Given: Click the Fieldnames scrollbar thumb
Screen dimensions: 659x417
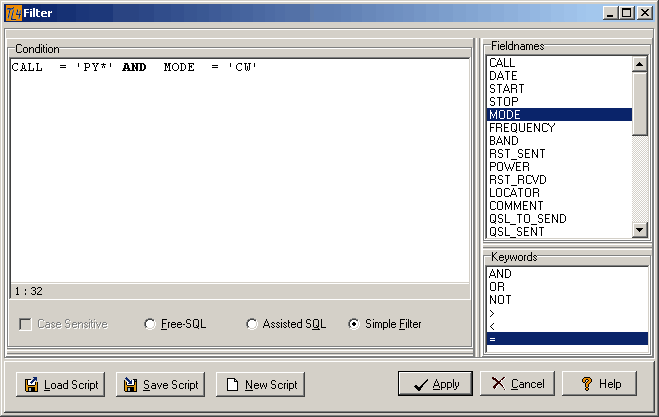Looking at the screenshot, I should click(640, 104).
